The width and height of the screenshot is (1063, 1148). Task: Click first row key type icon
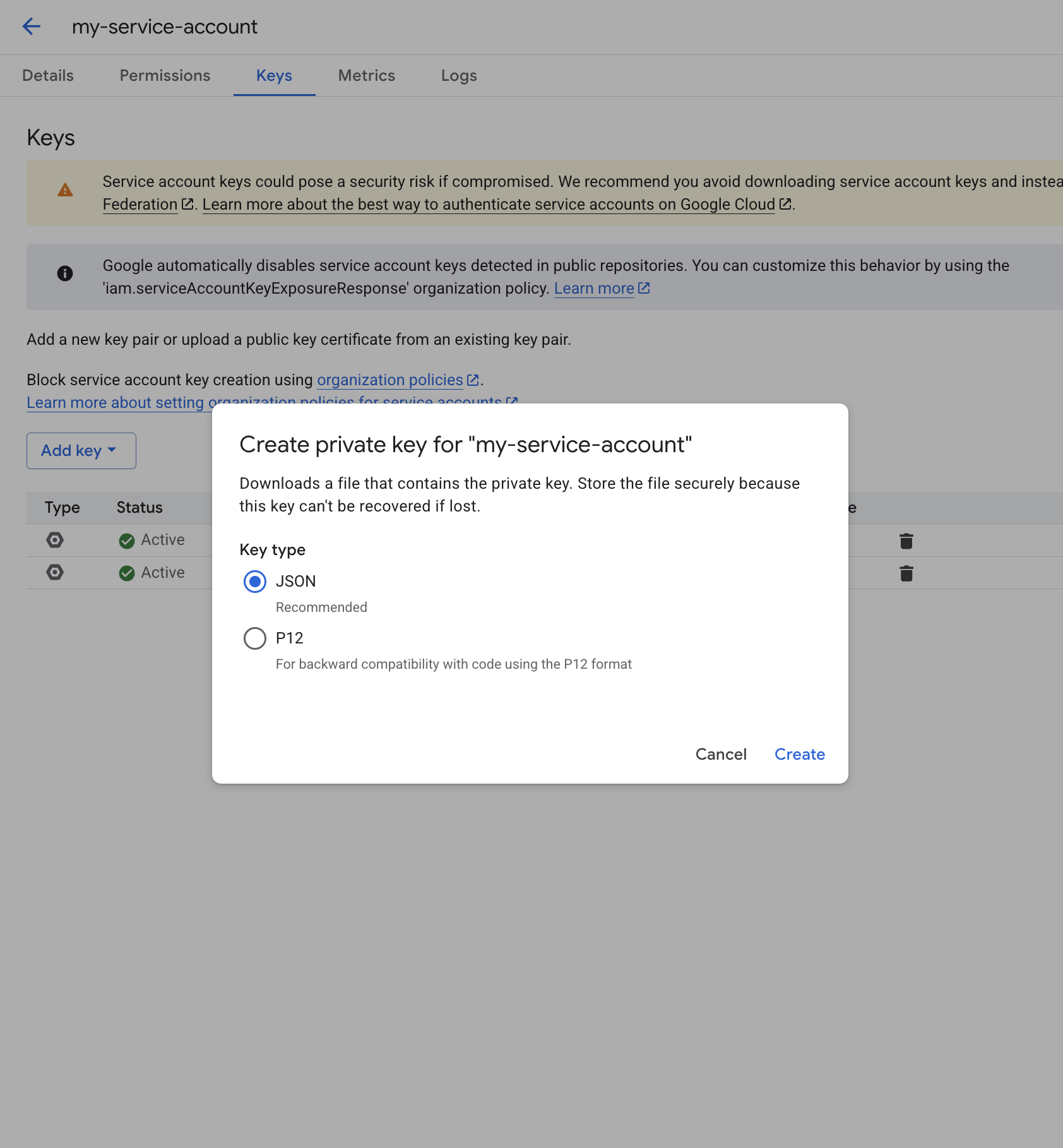(55, 540)
